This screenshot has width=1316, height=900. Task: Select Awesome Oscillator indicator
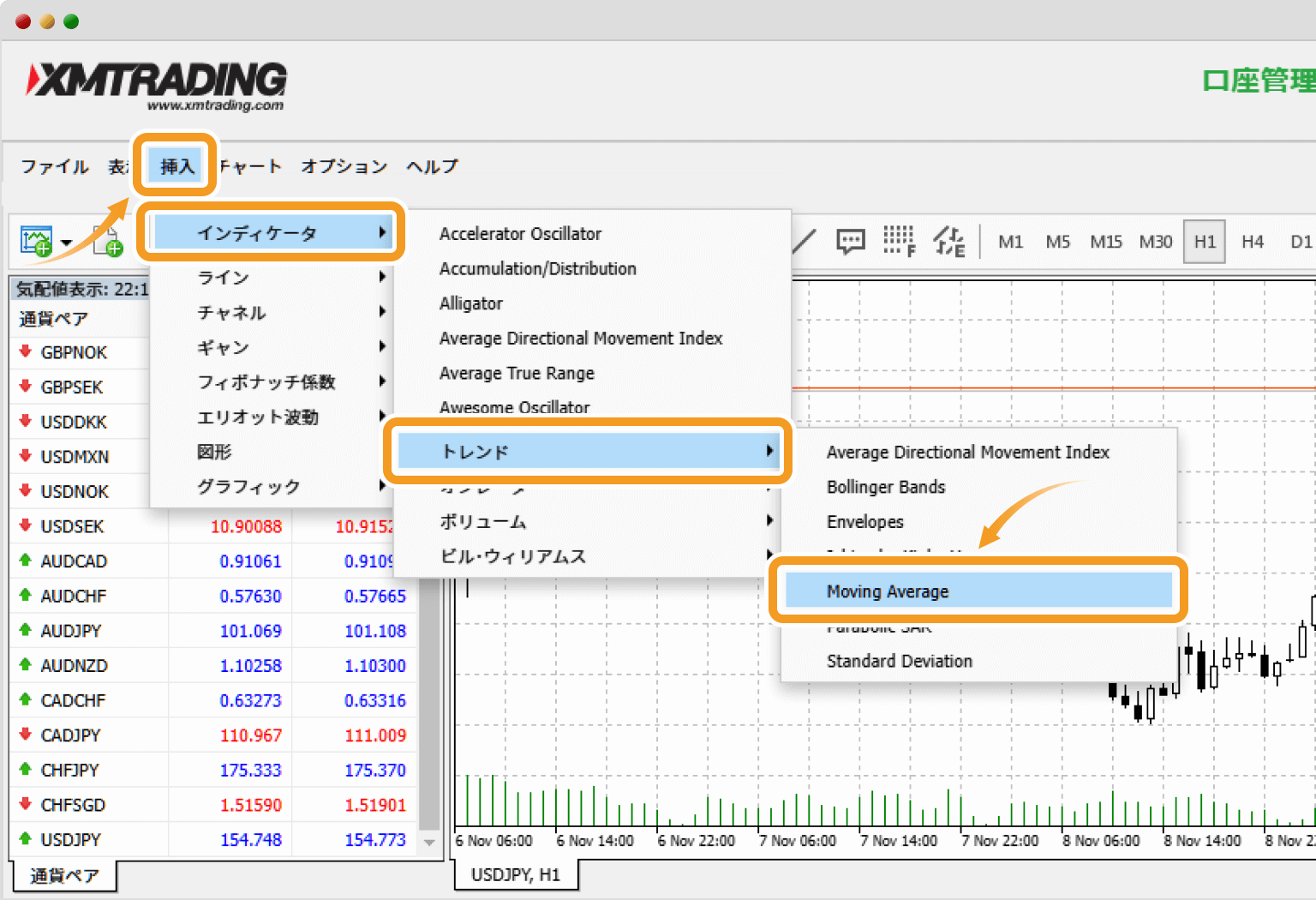click(x=514, y=407)
